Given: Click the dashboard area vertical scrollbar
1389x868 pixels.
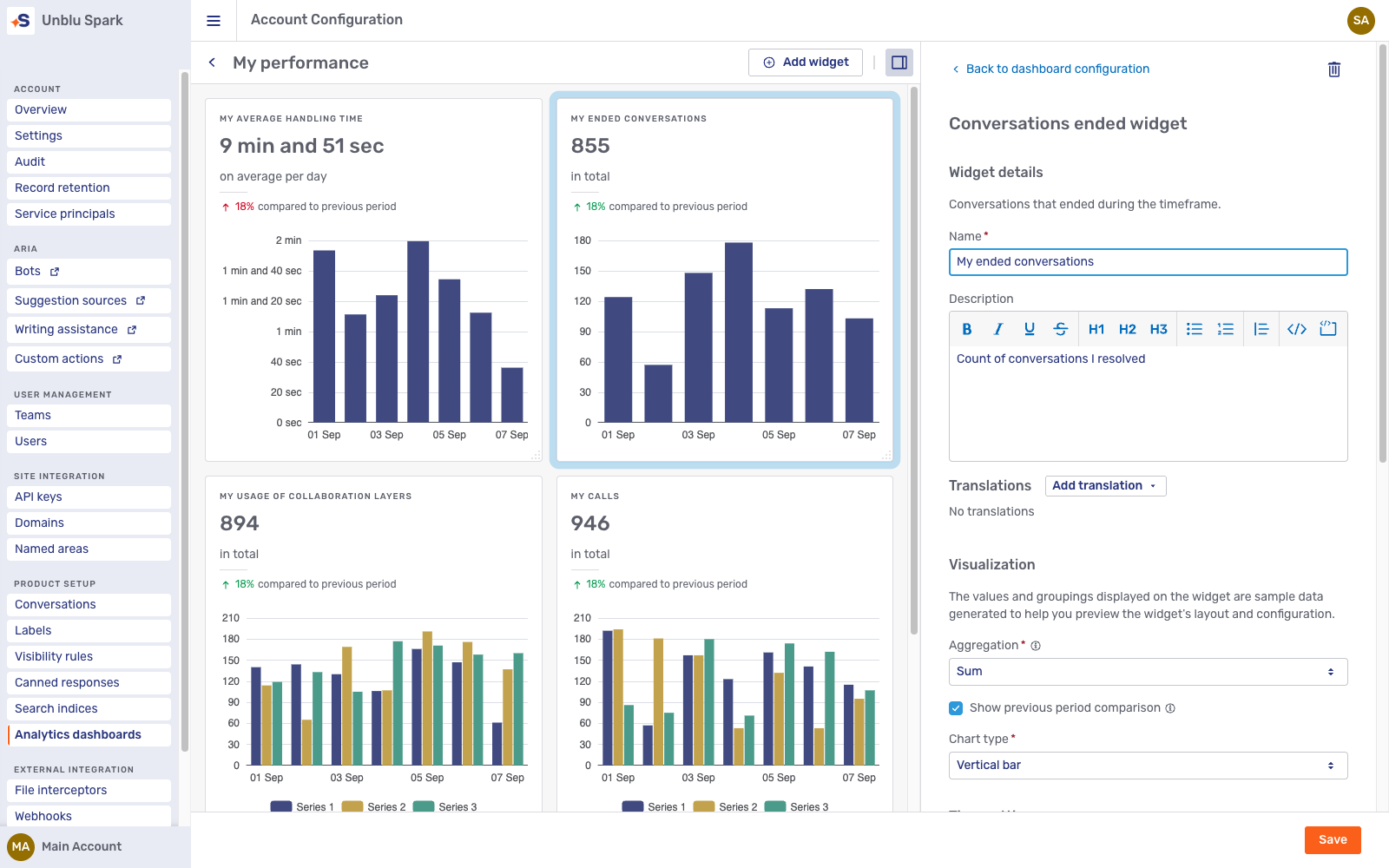Looking at the screenshot, I should 914,359.
